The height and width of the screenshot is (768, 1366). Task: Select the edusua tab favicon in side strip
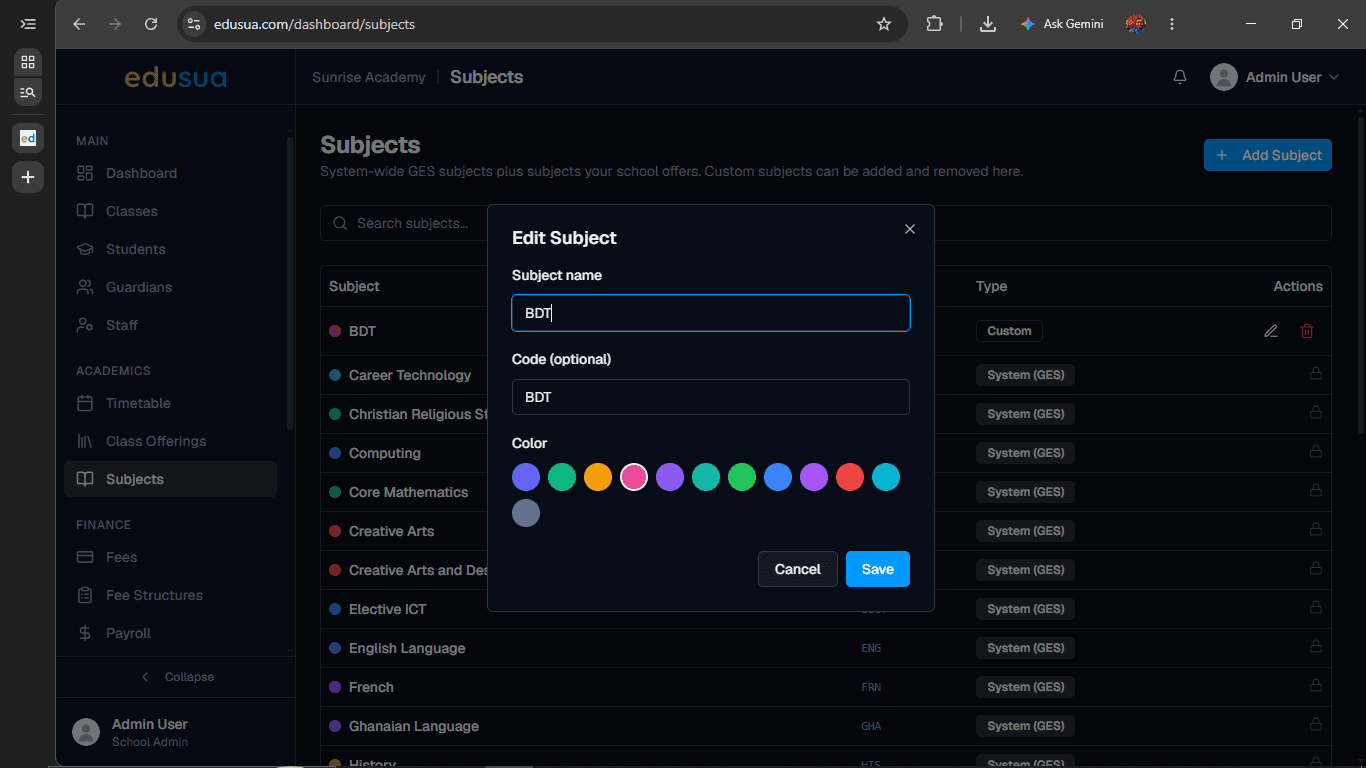tap(28, 137)
